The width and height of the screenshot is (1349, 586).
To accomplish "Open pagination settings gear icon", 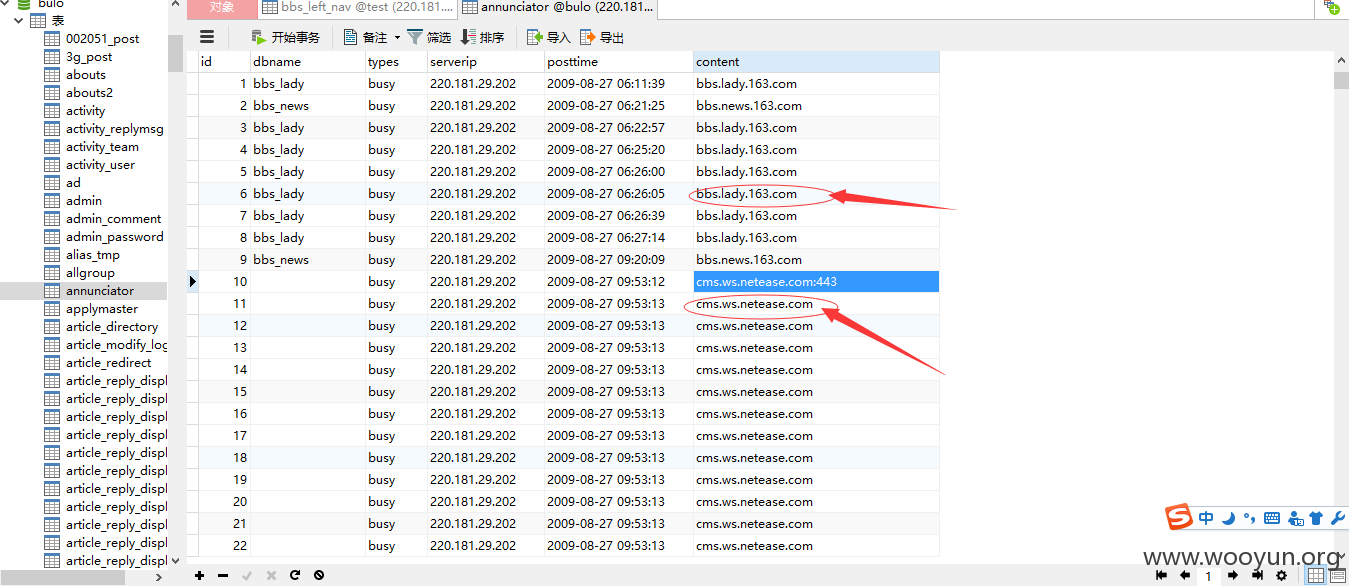I will [x=1281, y=575].
